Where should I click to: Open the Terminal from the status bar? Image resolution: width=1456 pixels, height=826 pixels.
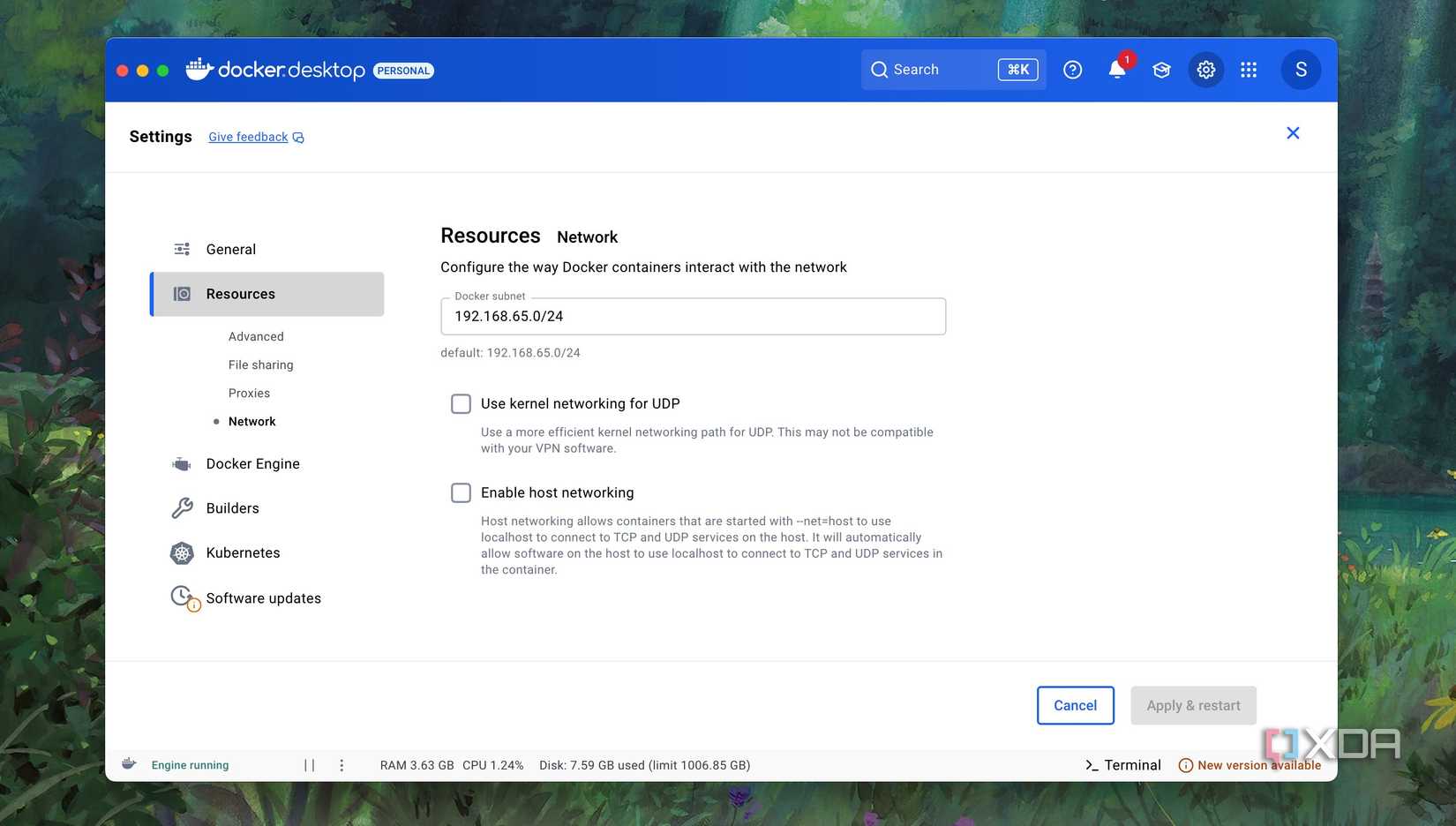point(1122,765)
